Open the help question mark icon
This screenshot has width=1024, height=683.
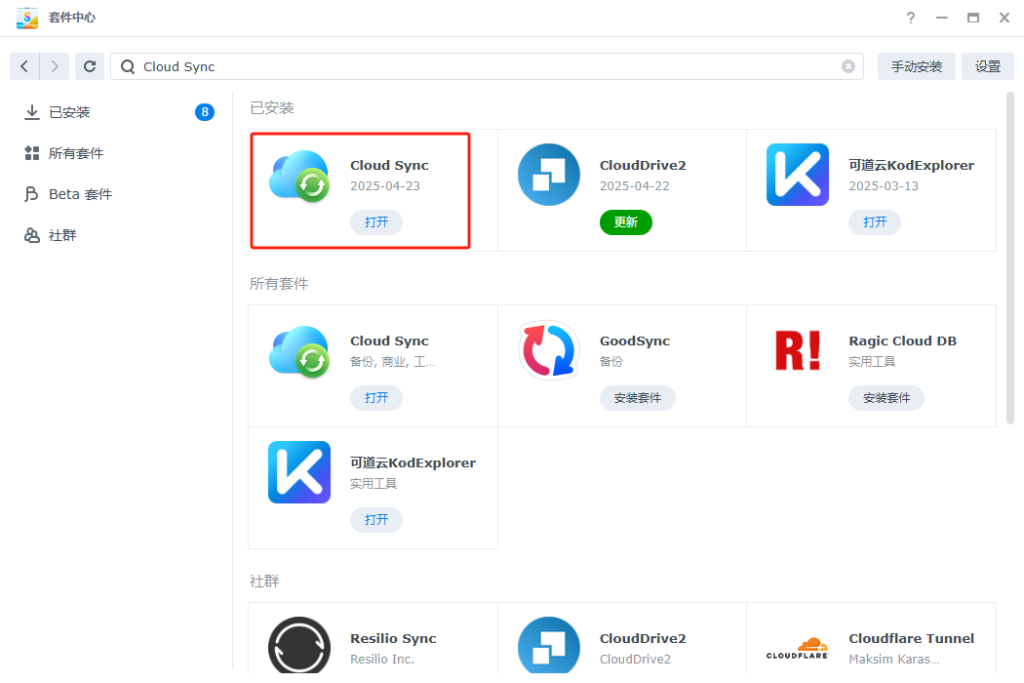tap(910, 18)
